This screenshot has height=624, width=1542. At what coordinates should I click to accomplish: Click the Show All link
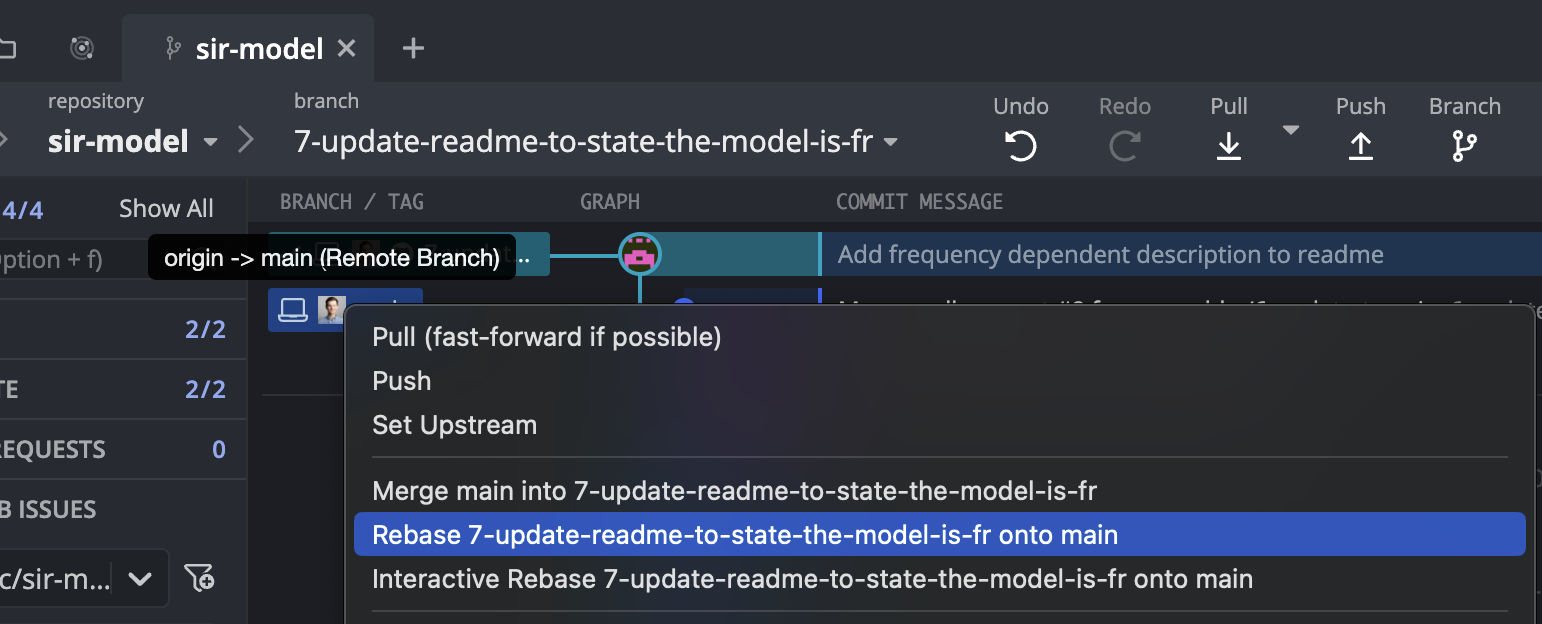coord(166,209)
